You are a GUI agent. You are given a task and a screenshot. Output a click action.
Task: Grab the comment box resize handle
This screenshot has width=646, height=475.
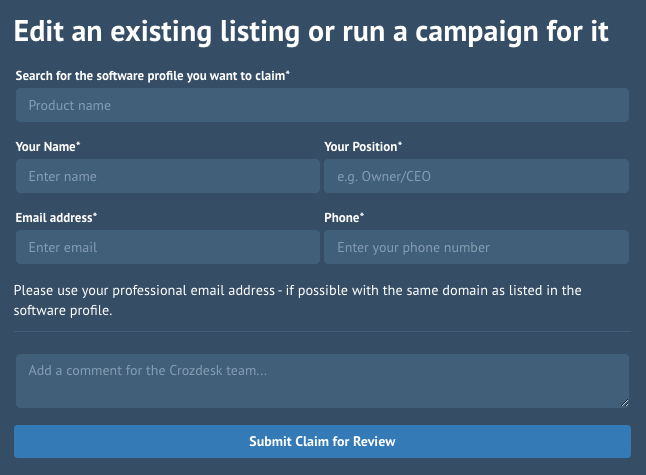pos(625,403)
